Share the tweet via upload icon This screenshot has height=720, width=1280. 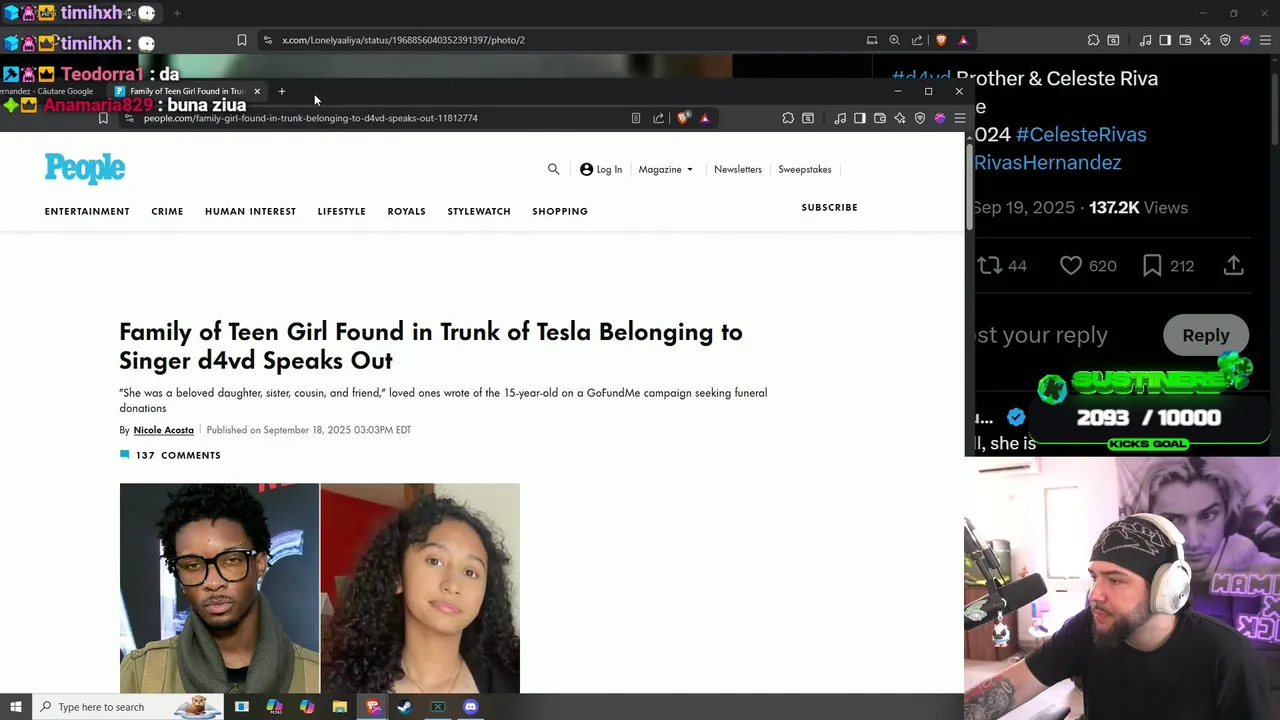(1234, 265)
